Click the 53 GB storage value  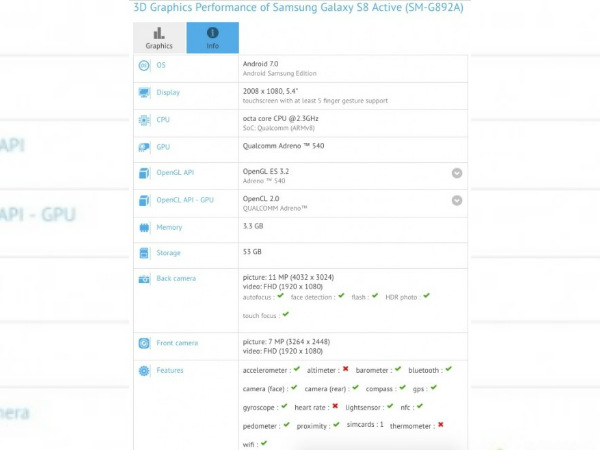tap(252, 252)
